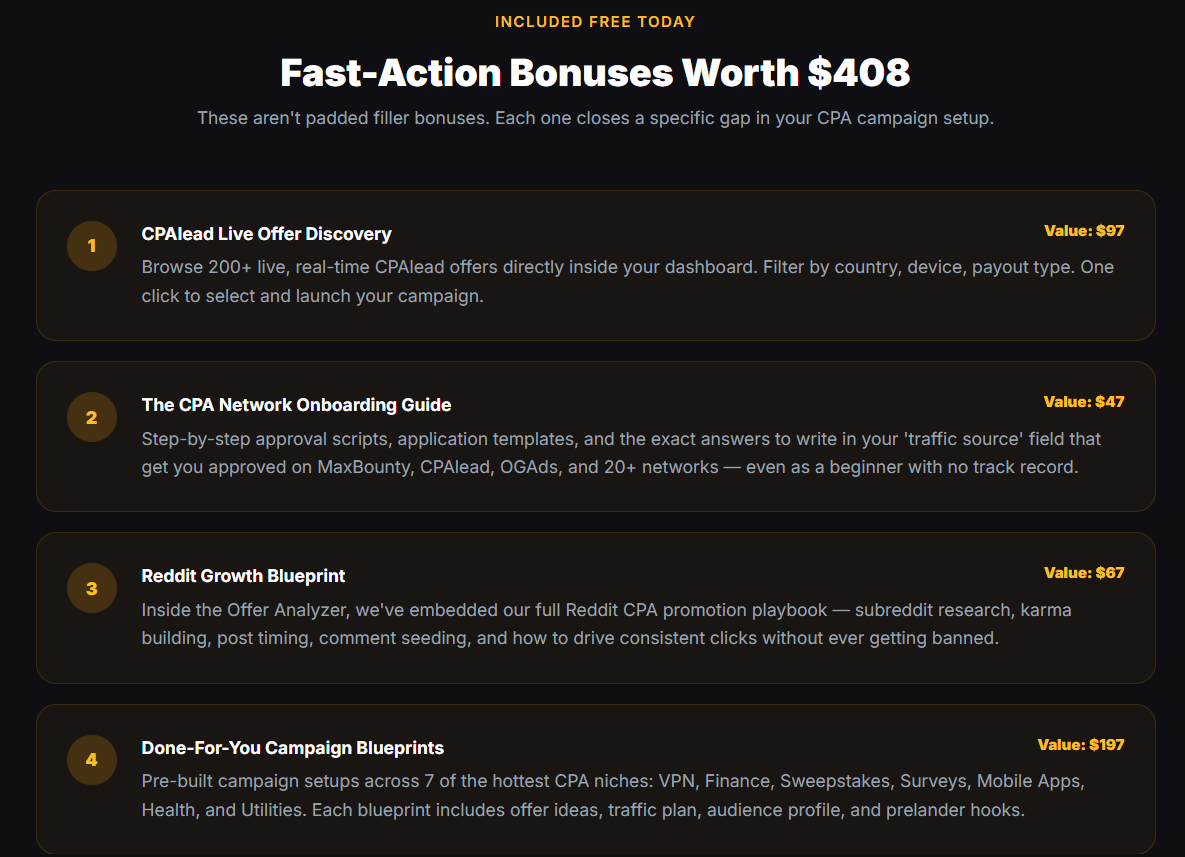This screenshot has width=1185, height=857.
Task: Click the Fast-Action Bonuses Worth $408 headline
Action: coord(595,73)
